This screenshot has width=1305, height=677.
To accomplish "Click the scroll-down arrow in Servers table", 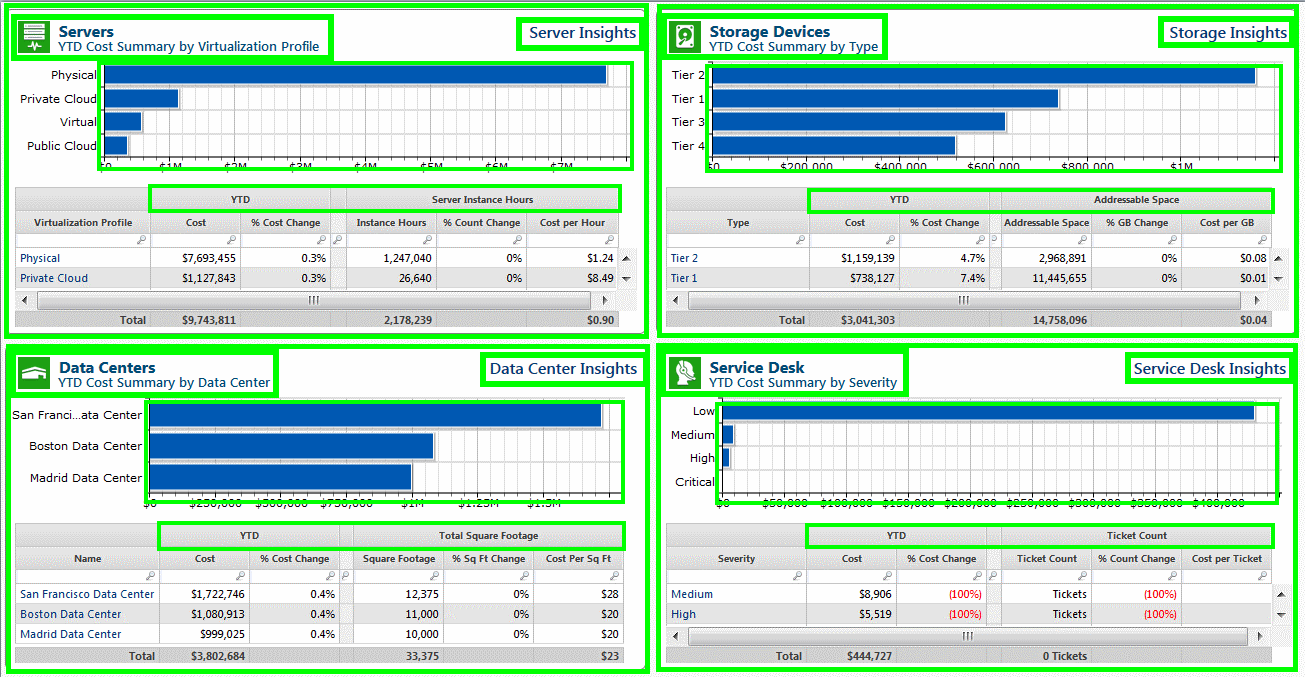I will pyautogui.click(x=627, y=279).
